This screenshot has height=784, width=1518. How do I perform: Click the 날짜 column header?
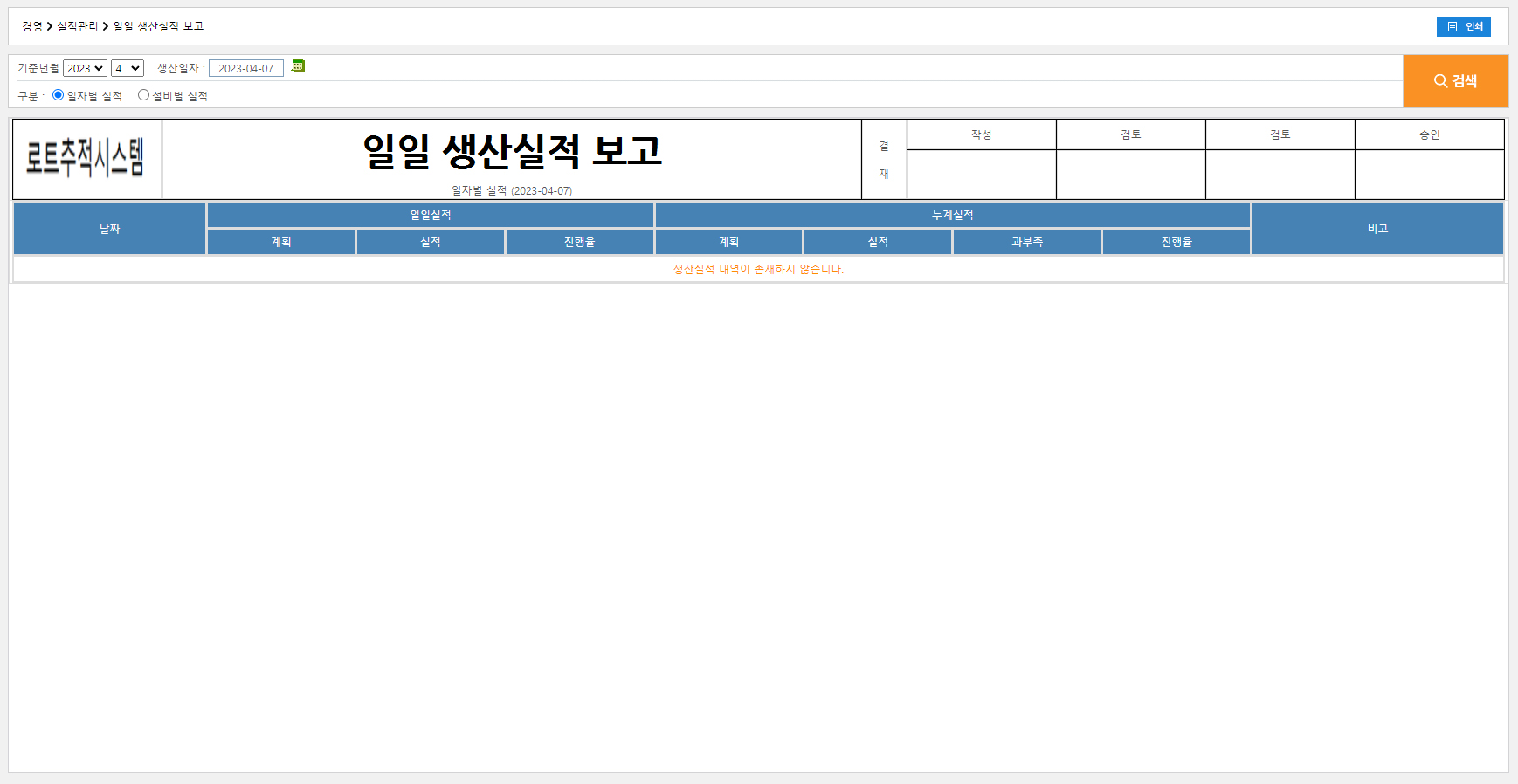tap(109, 229)
